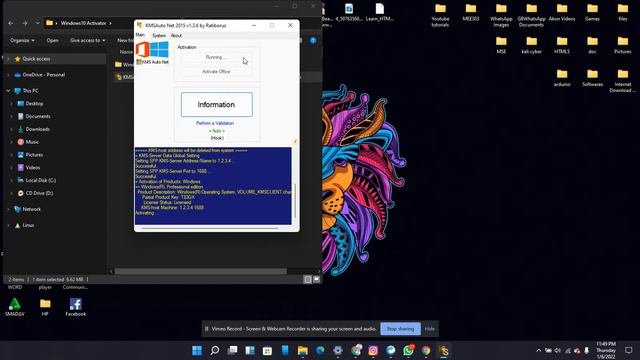
Task: Expand the Desktop tree node
Action: pyautogui.click(x=11, y=104)
